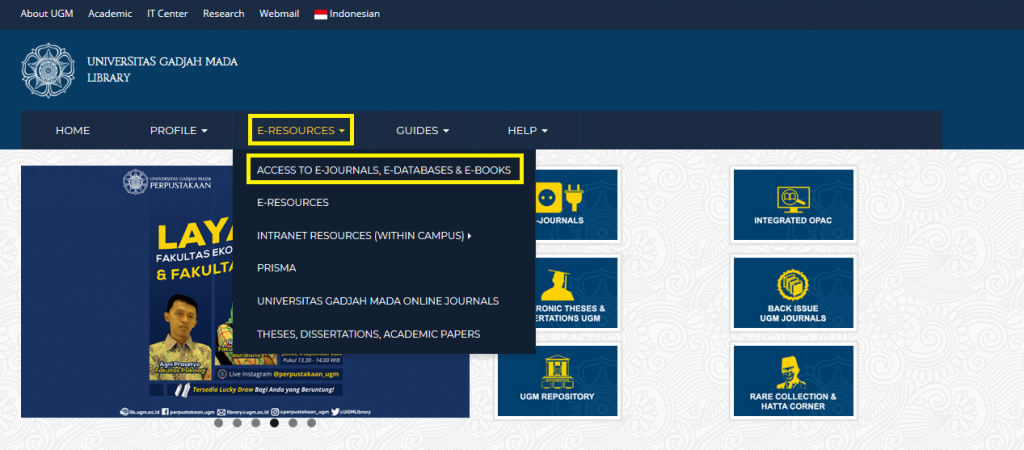Open the Research link
This screenshot has width=1024, height=450.
[223, 14]
